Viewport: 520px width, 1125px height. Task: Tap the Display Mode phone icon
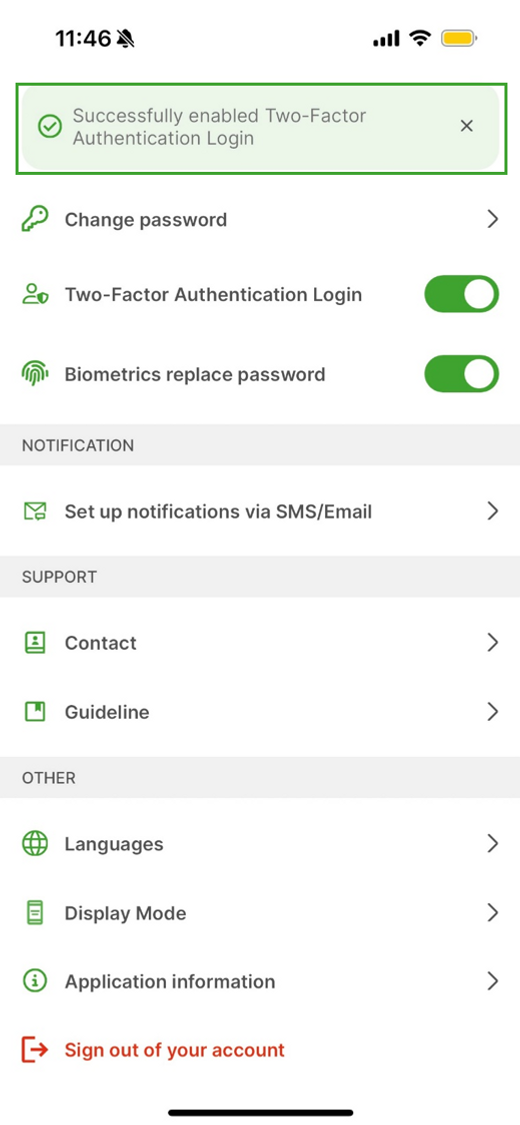pos(35,913)
